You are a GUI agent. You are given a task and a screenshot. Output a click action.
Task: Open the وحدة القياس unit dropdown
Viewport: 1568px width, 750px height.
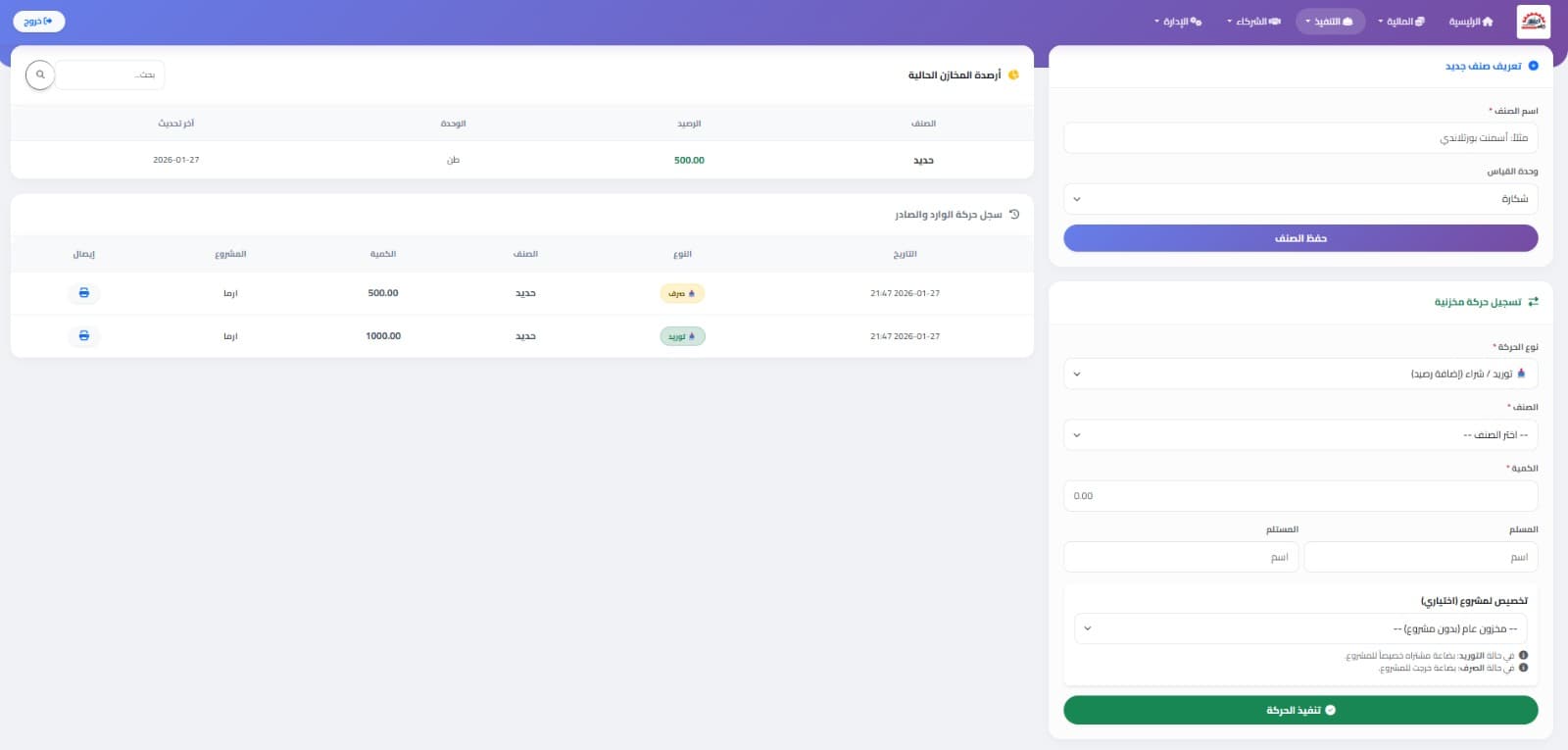1300,199
